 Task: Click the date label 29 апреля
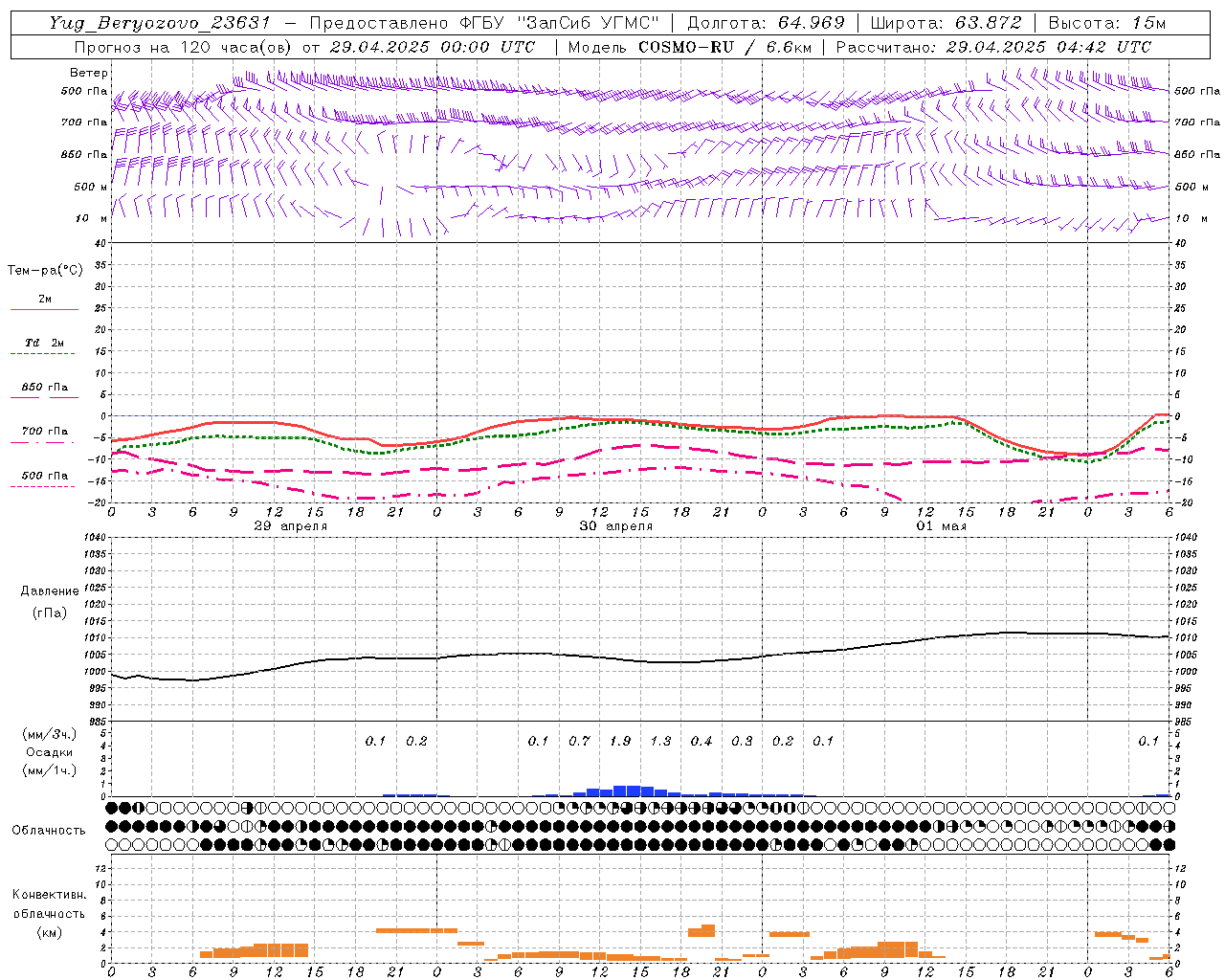[x=291, y=526]
